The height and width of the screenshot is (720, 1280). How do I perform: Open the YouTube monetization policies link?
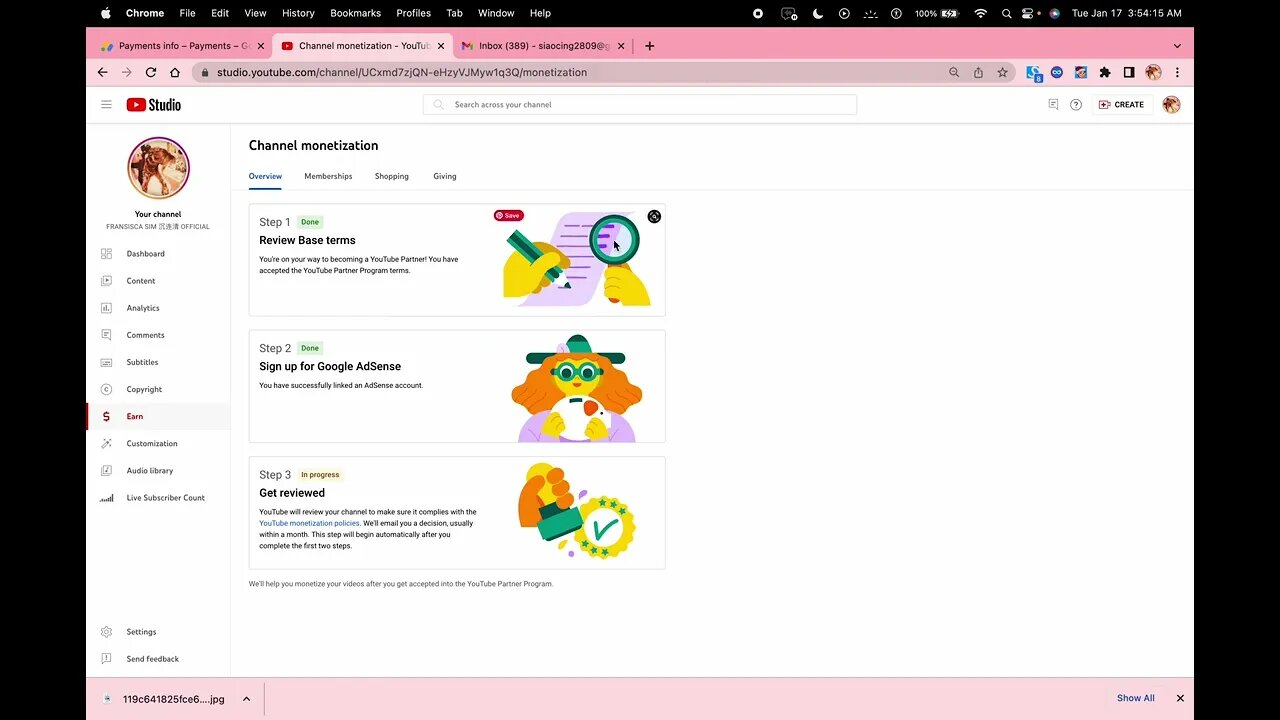pyautogui.click(x=309, y=523)
